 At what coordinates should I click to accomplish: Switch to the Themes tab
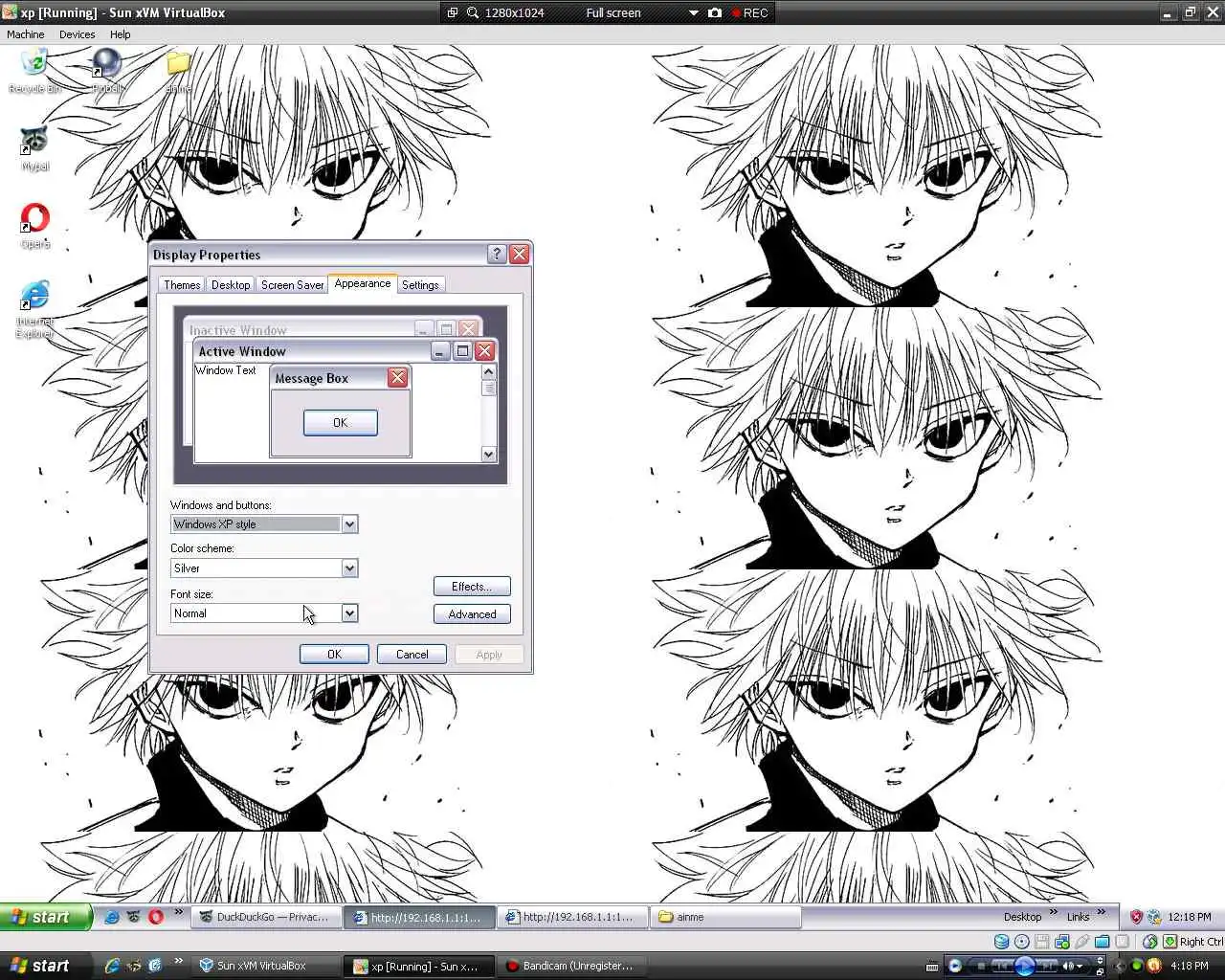tap(182, 285)
